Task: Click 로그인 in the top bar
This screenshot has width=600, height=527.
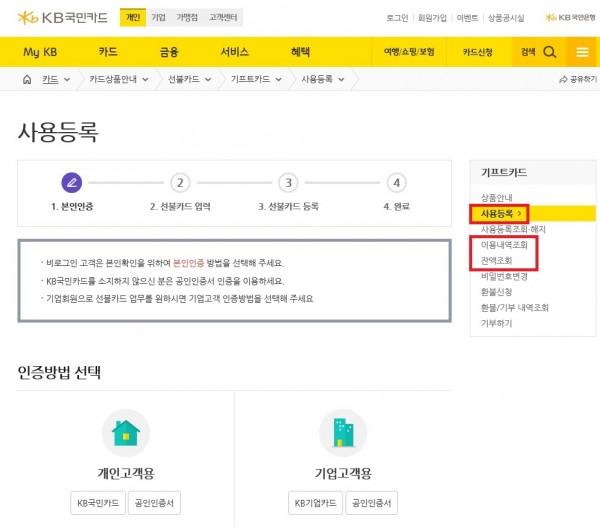Action: click(397, 18)
